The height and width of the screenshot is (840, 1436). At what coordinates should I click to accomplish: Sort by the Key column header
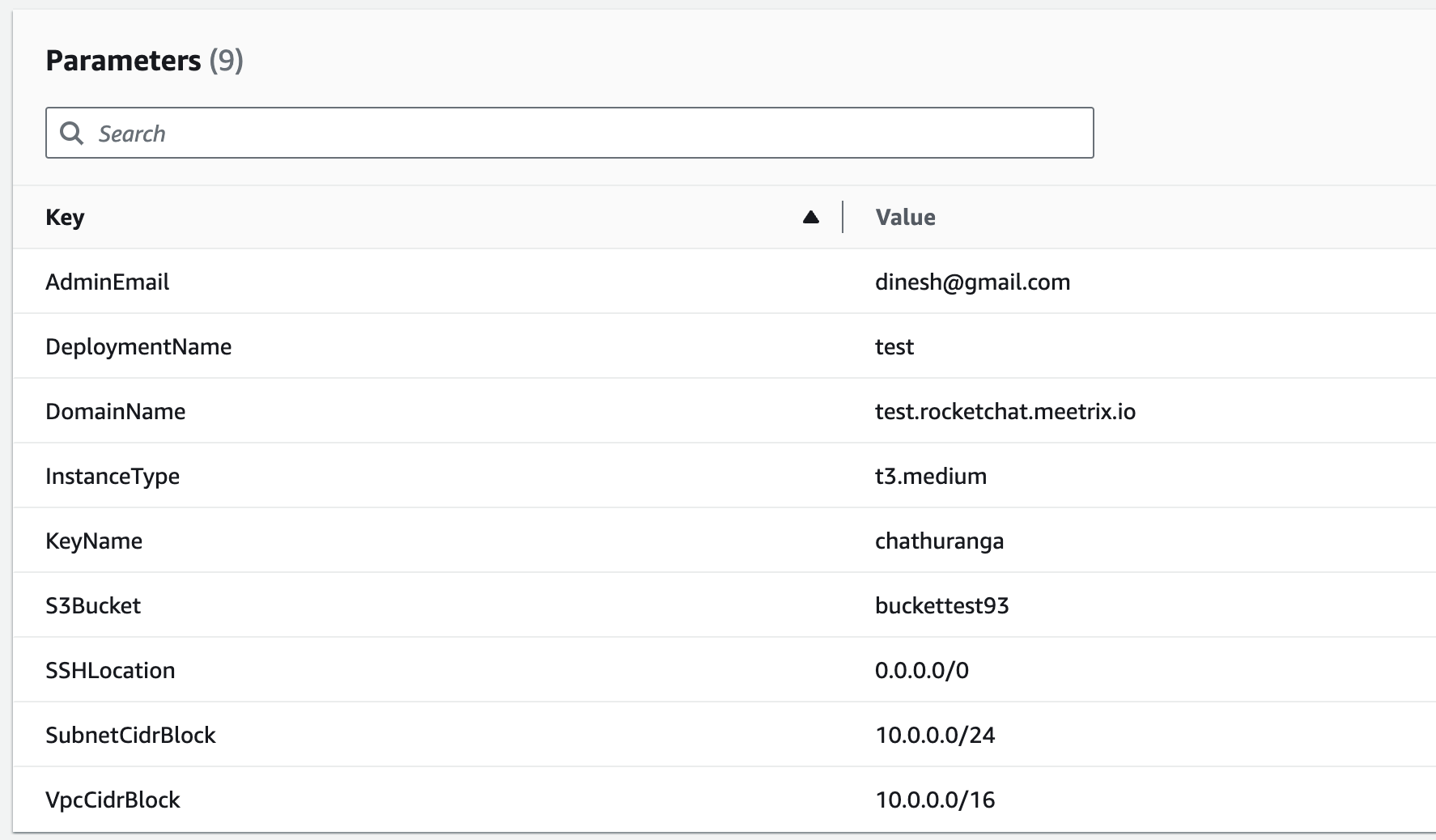[65, 217]
